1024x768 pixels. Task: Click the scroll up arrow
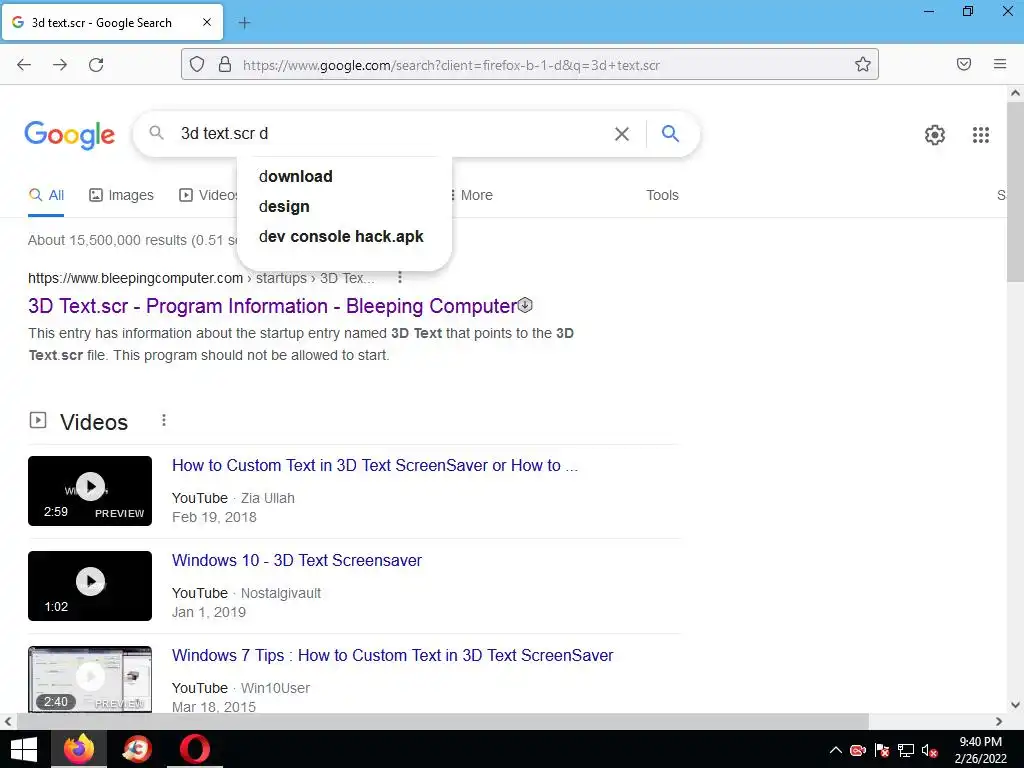pos(1015,93)
